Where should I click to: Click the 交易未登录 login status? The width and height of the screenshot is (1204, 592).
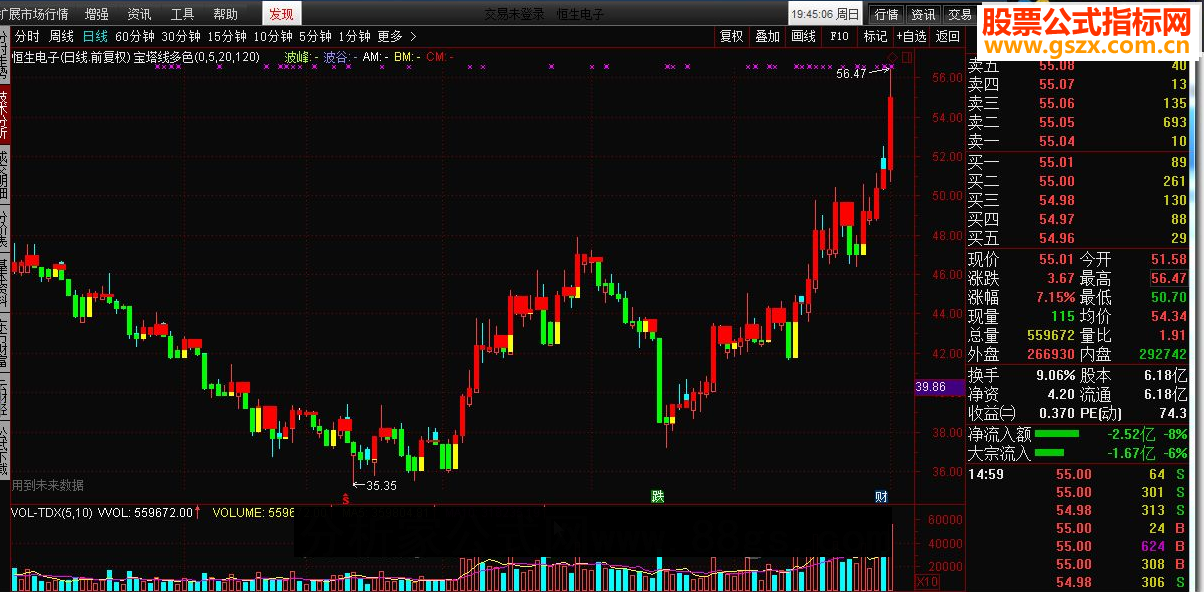pos(517,14)
